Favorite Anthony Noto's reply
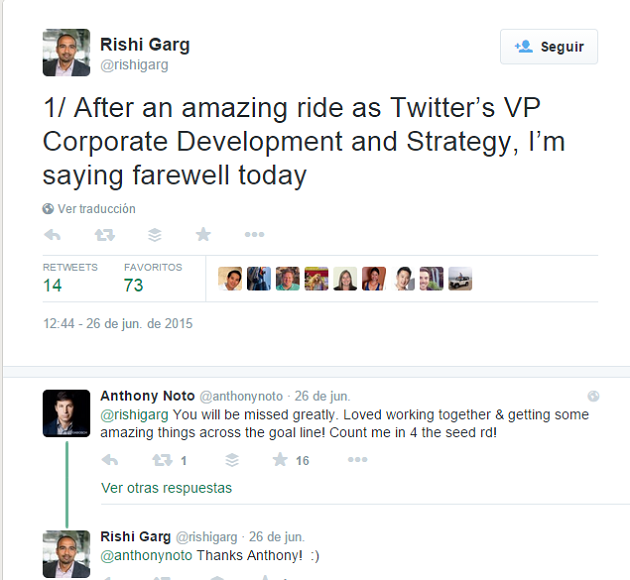Screen dimensions: 630x580 click(x=281, y=460)
